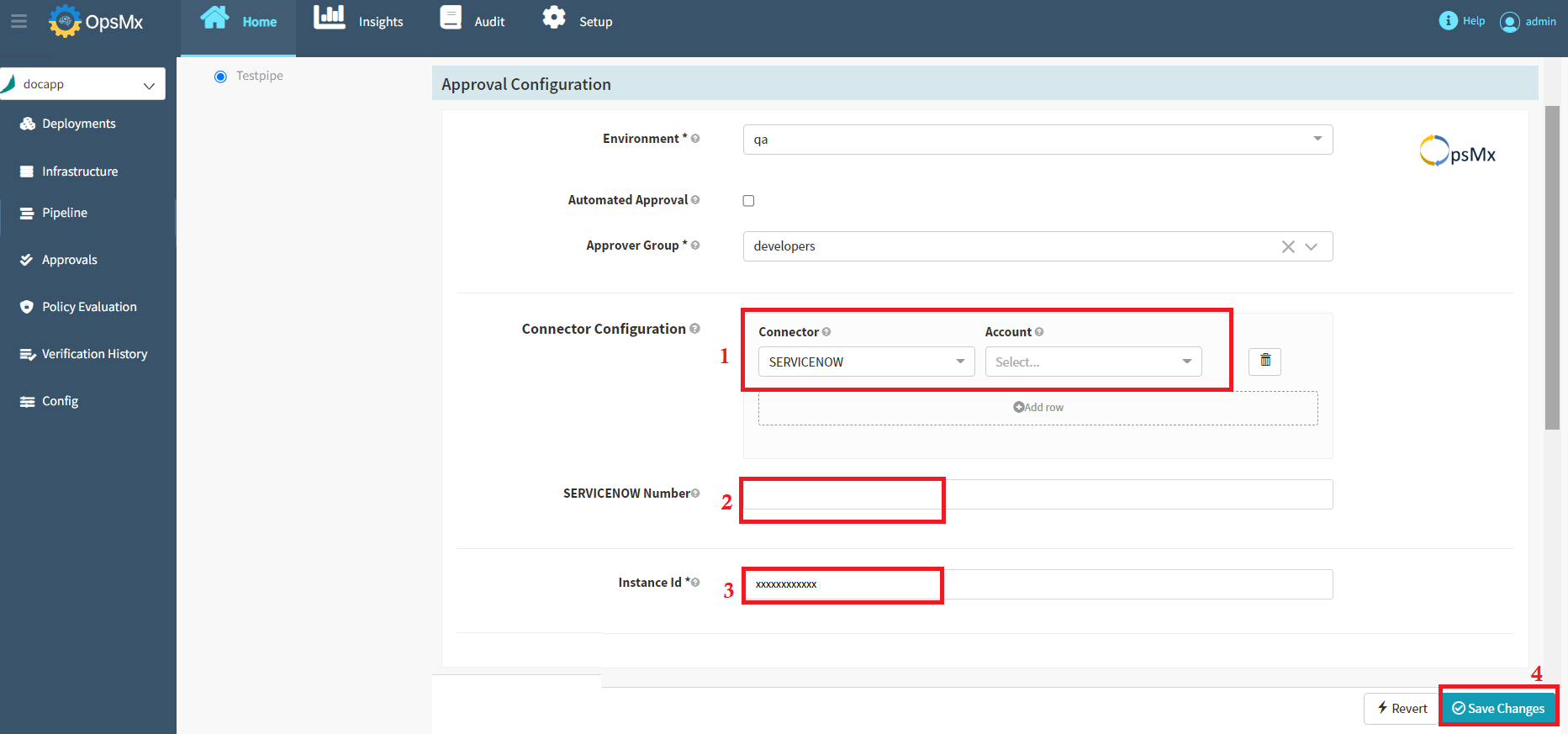The image size is (1568, 734).
Task: Click the vertical scrollbar thumb
Action: 1552,269
